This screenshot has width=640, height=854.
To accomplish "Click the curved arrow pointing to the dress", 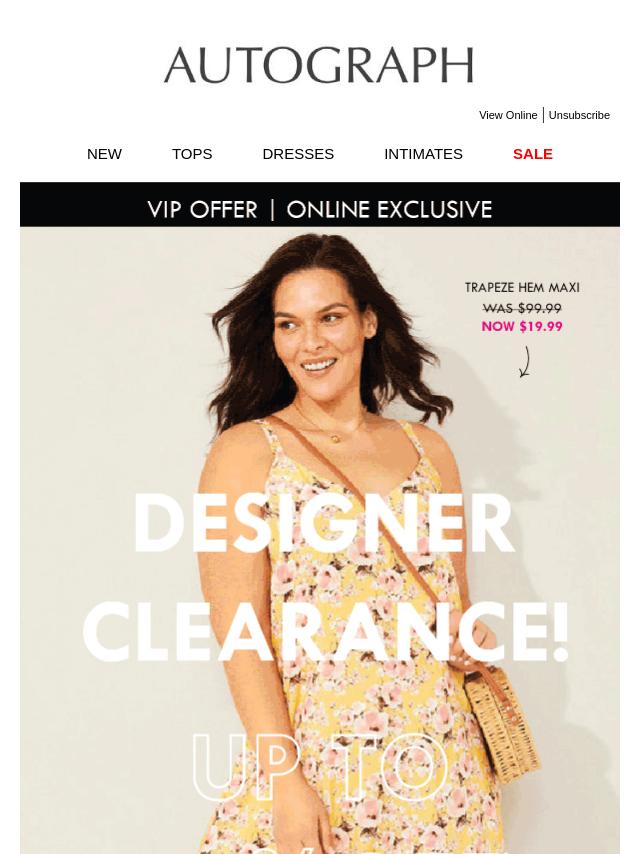I will (525, 362).
